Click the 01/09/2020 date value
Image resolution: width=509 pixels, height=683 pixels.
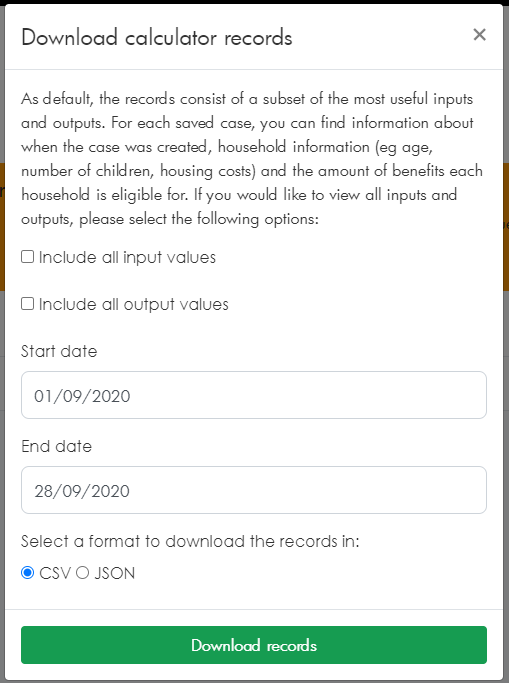pos(82,396)
